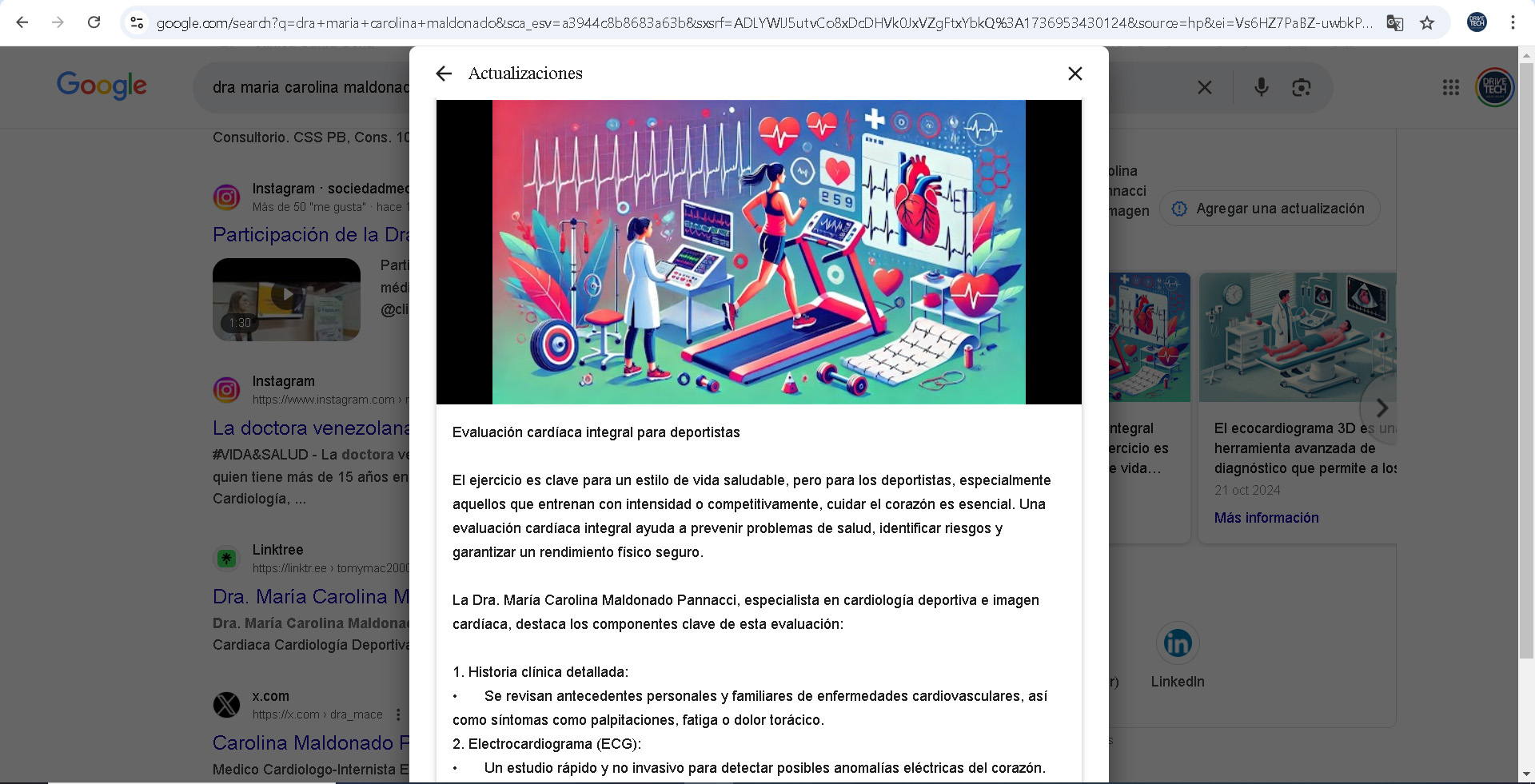Show next update card with chevron
The image size is (1535, 784).
pyautogui.click(x=1381, y=408)
